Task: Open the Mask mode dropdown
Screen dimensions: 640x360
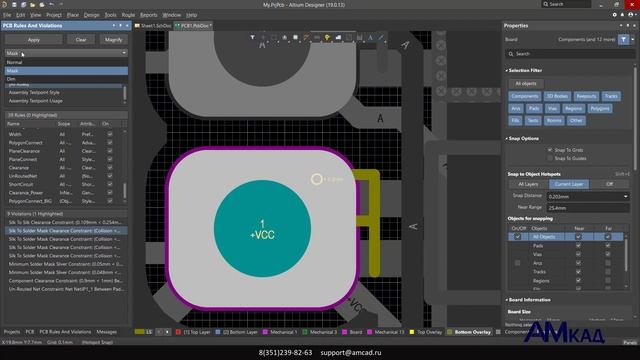Action: [x=66, y=53]
